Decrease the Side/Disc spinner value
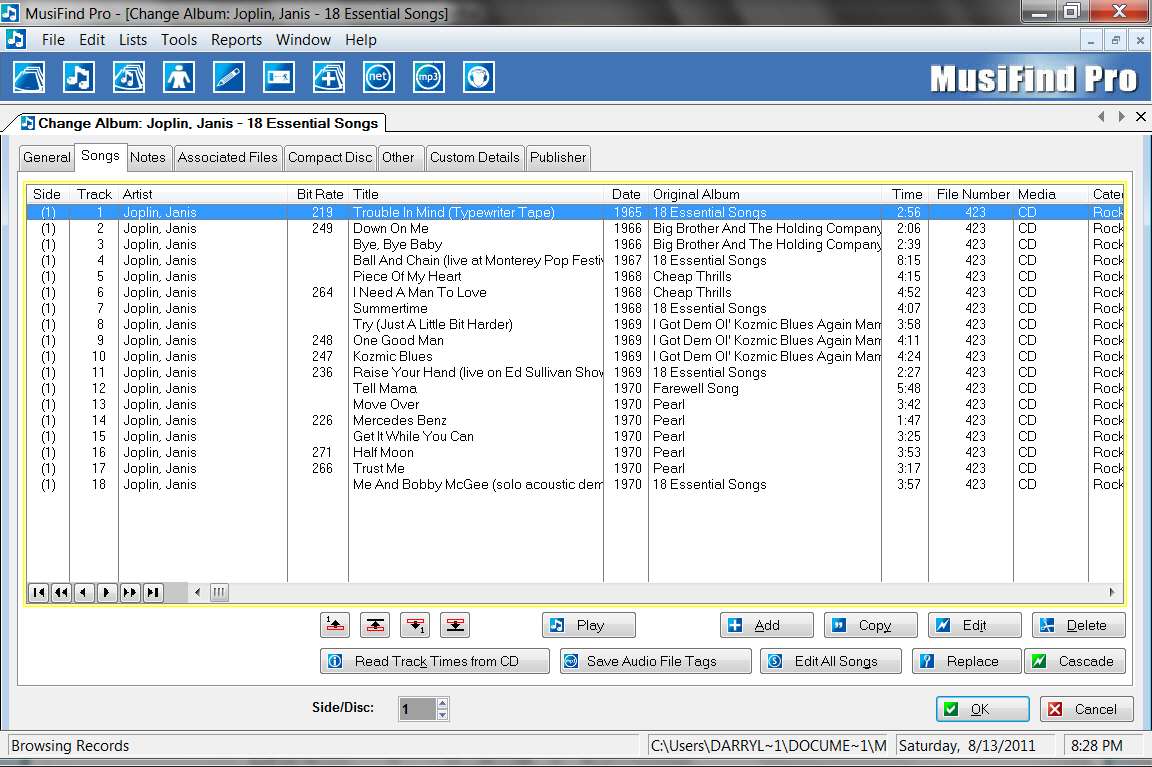Screen dimensions: 1152x767 442,714
